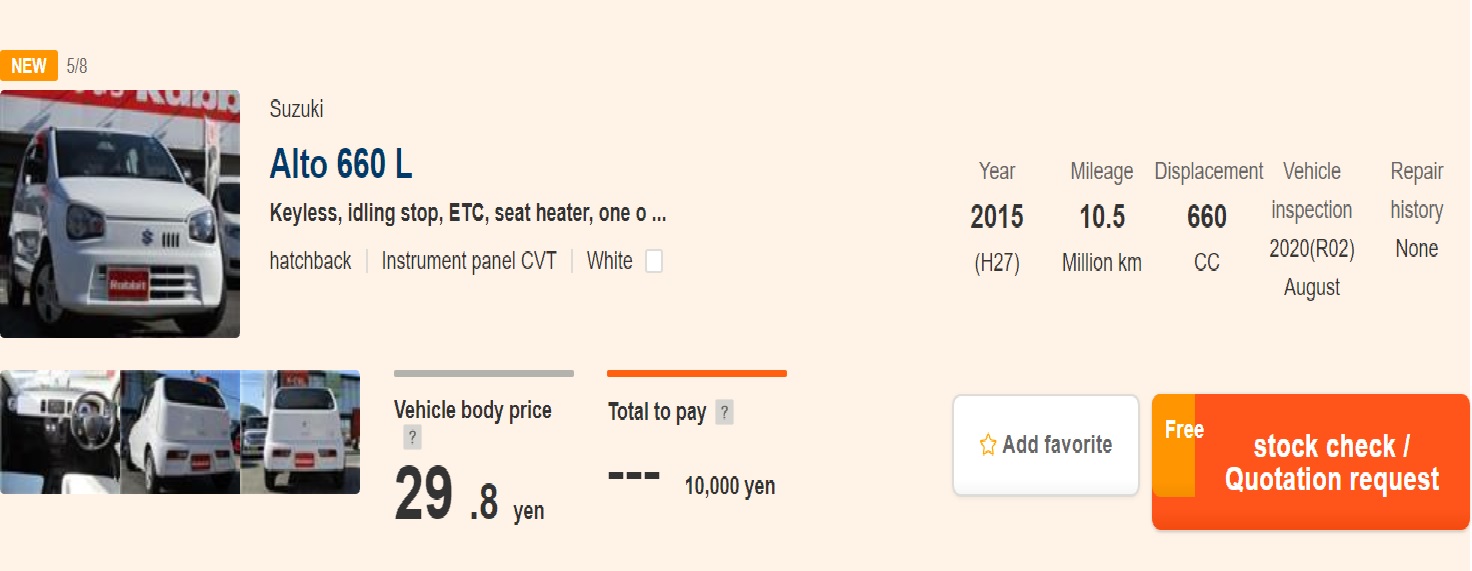This screenshot has width=1472, height=571.
Task: Open the Alto 660 L listing title
Action: (x=341, y=165)
